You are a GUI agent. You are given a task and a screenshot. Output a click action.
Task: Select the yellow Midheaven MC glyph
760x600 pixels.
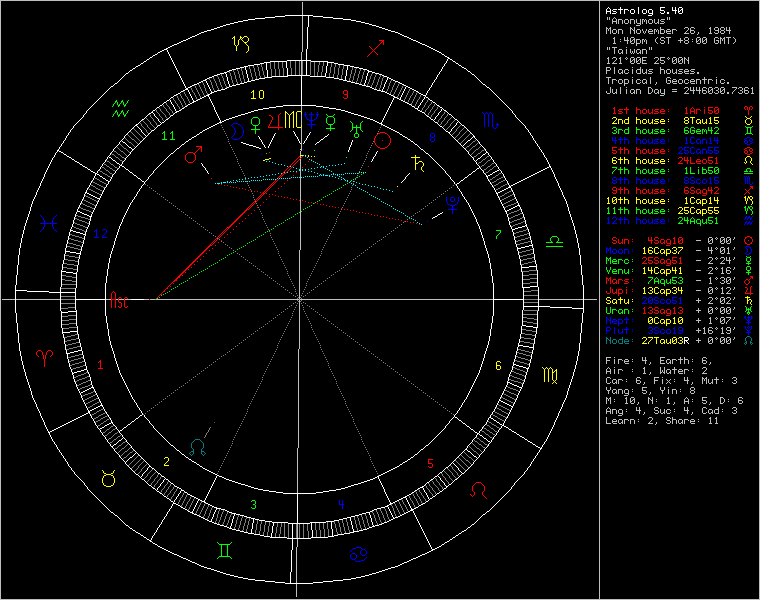tap(292, 121)
